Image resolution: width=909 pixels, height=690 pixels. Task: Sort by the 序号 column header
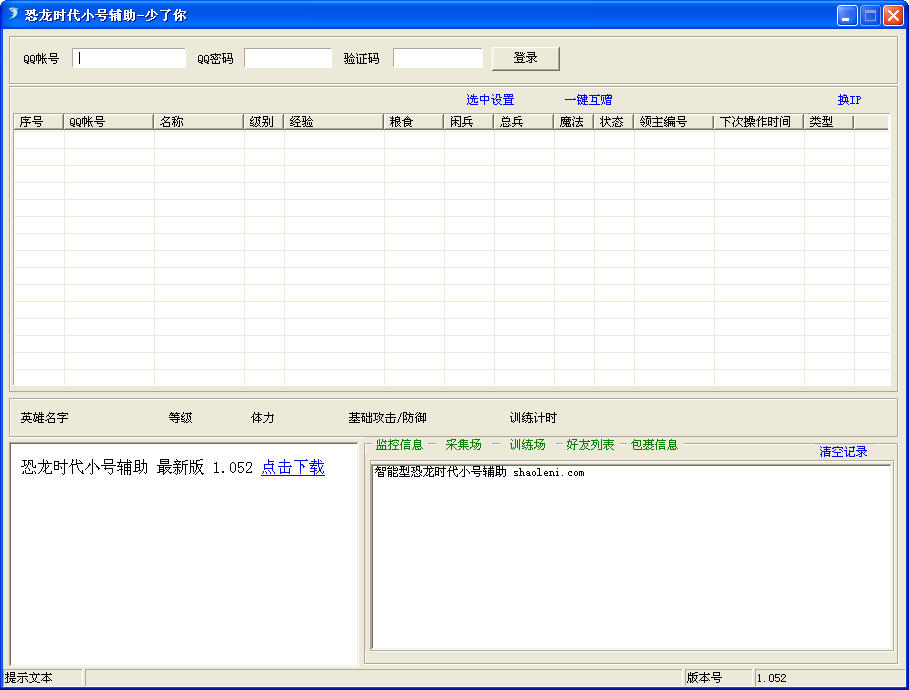(x=38, y=122)
